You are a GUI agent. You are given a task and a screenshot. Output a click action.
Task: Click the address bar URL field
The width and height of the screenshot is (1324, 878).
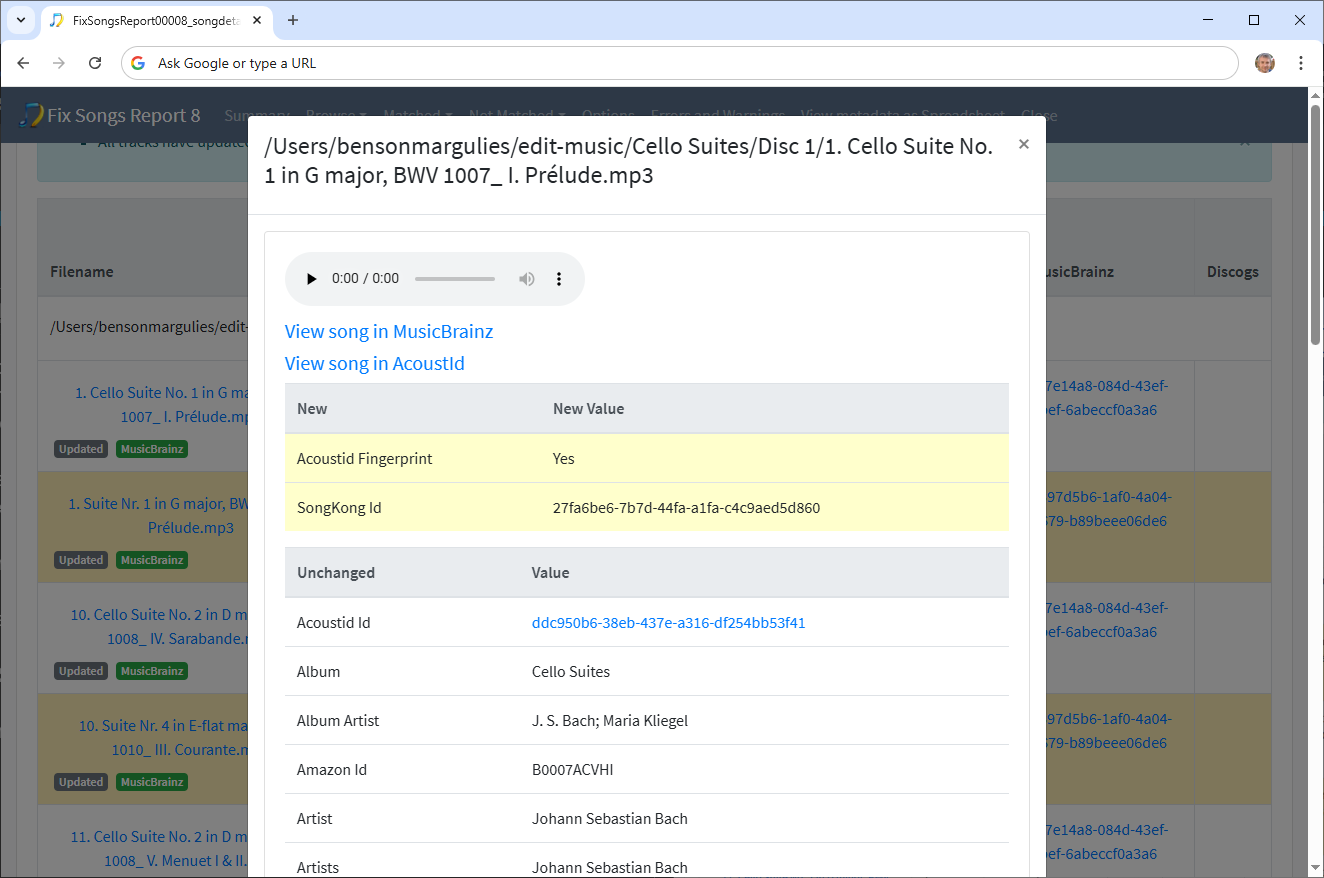click(x=680, y=63)
